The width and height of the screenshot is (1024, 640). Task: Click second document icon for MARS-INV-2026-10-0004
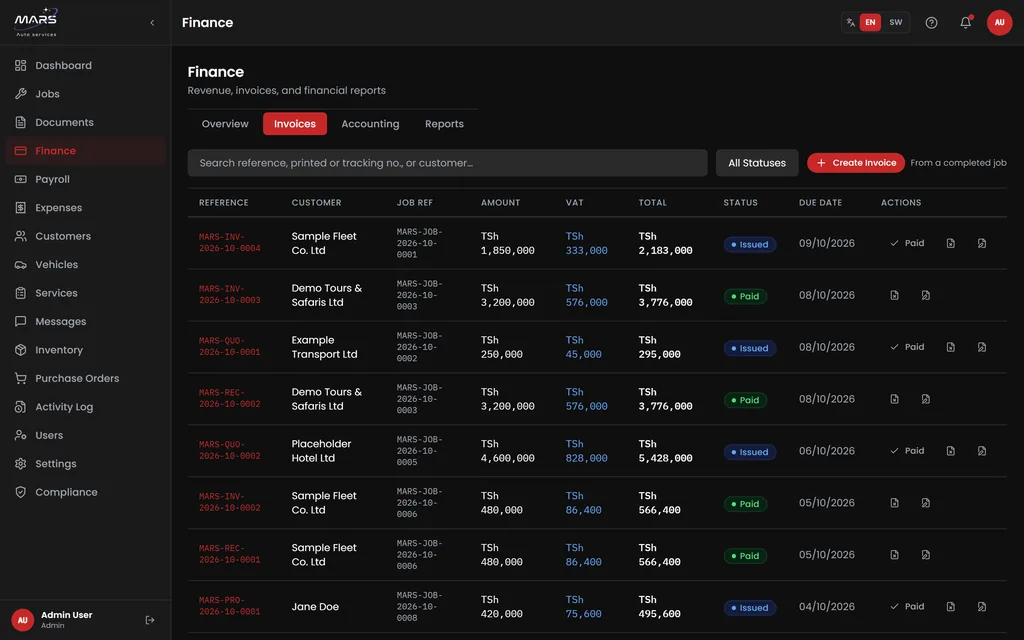click(982, 243)
